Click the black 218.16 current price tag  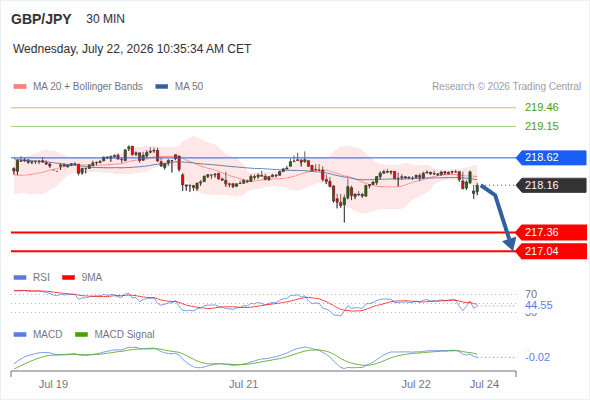tap(551, 185)
